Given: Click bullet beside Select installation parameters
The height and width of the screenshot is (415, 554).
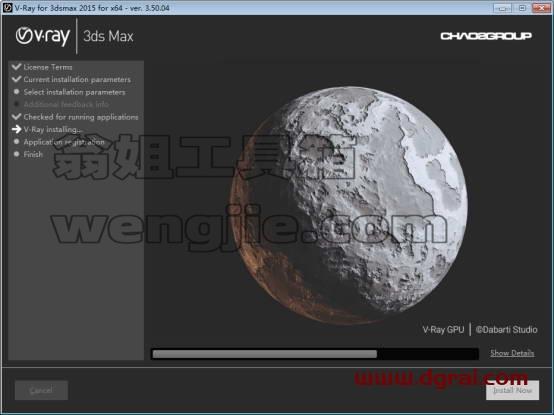Looking at the screenshot, I should pyautogui.click(x=16, y=92).
